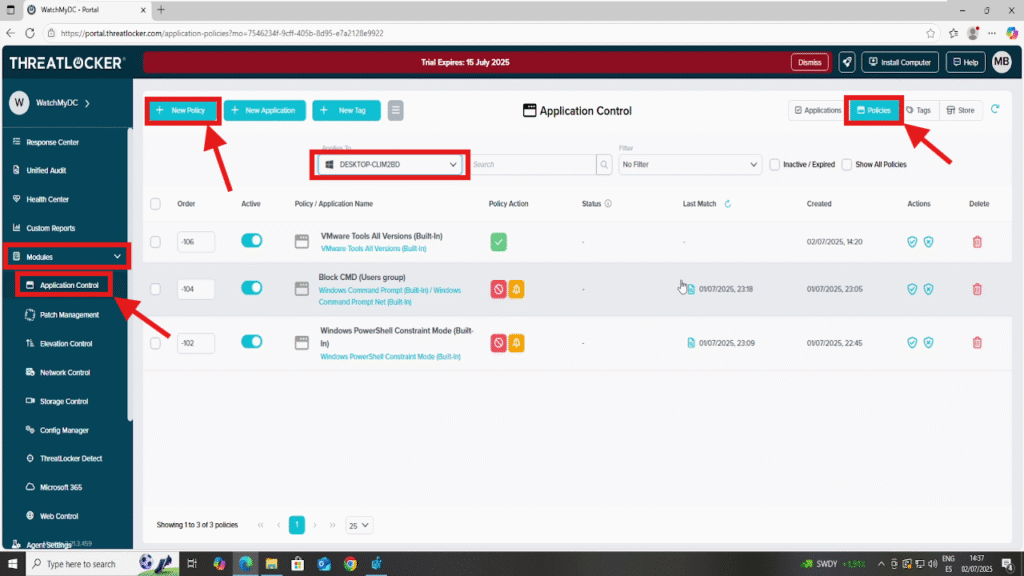The height and width of the screenshot is (576, 1024).
Task: Open File Explorer from the taskbar
Action: (272, 564)
